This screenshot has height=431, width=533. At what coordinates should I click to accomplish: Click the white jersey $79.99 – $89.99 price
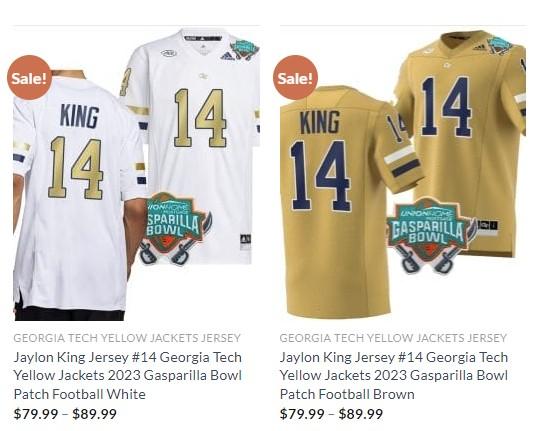click(x=65, y=414)
